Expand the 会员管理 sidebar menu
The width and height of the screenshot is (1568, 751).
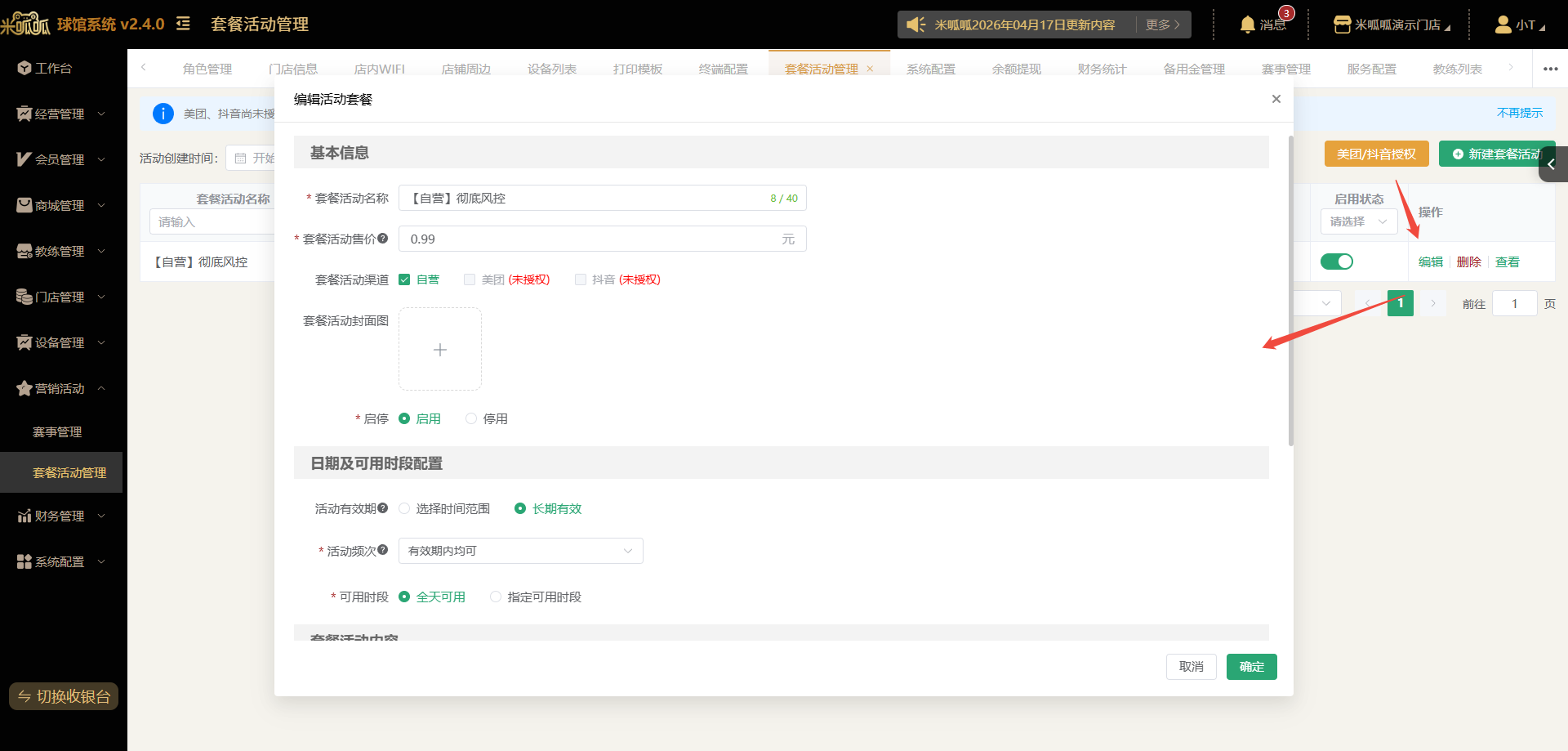(x=101, y=159)
